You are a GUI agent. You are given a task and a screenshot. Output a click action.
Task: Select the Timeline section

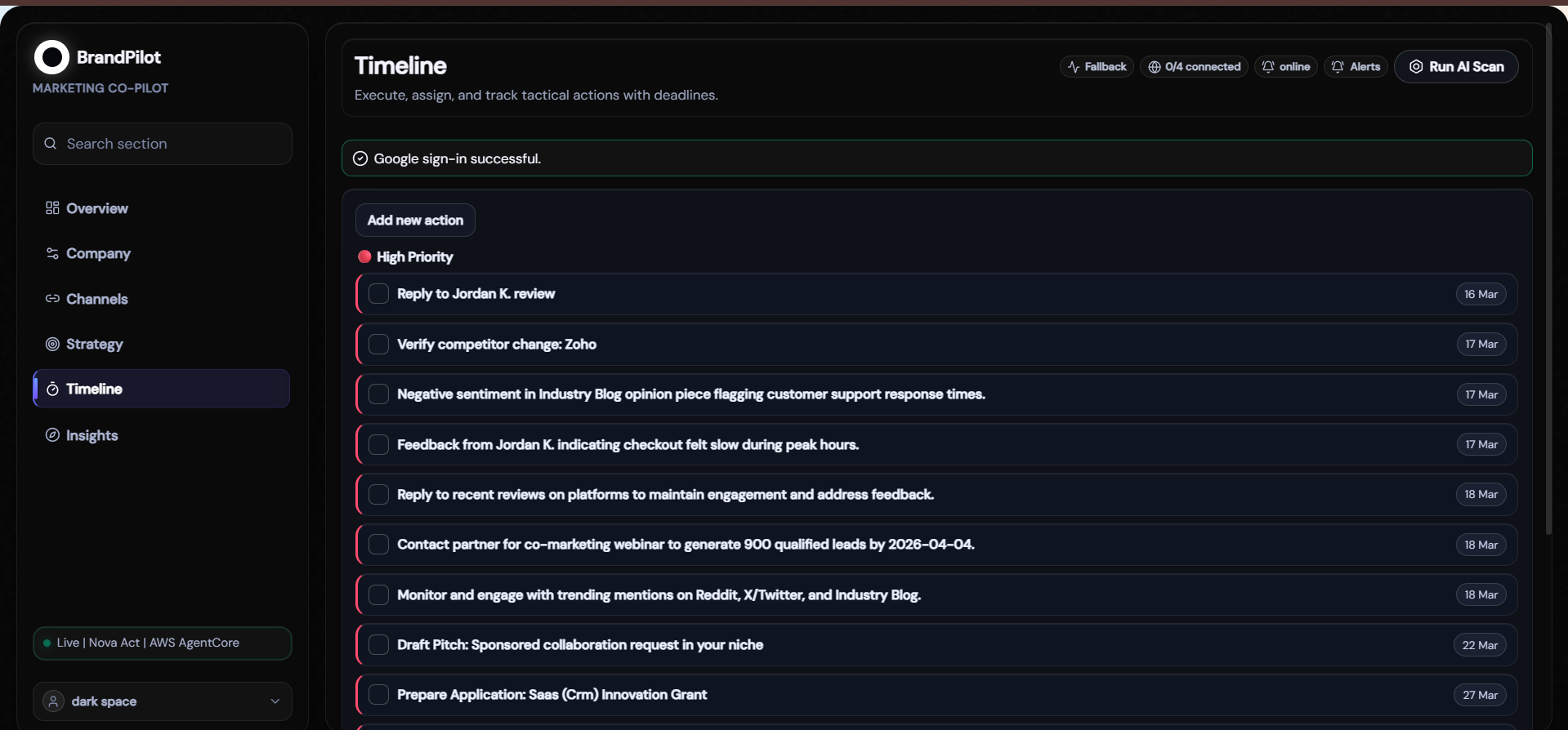point(162,389)
